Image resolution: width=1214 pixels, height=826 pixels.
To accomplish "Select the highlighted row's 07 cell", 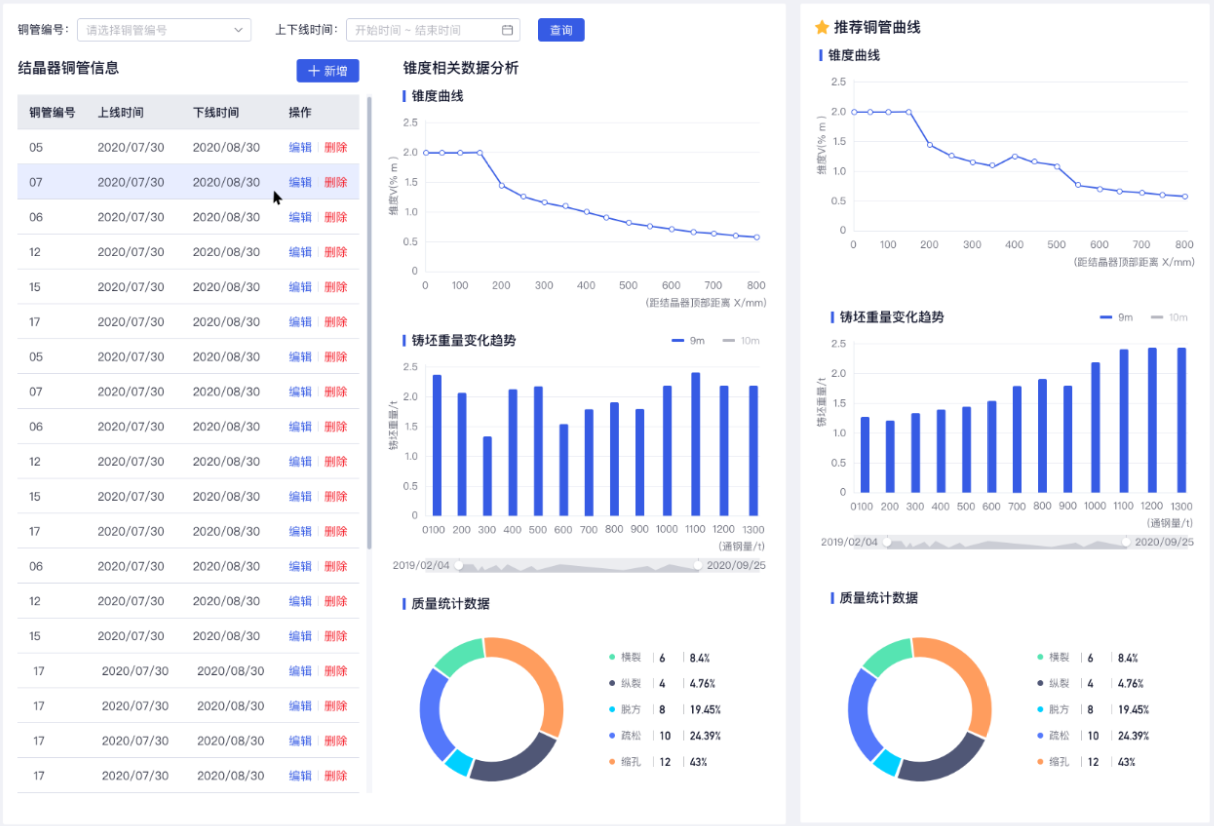I will 36,182.
